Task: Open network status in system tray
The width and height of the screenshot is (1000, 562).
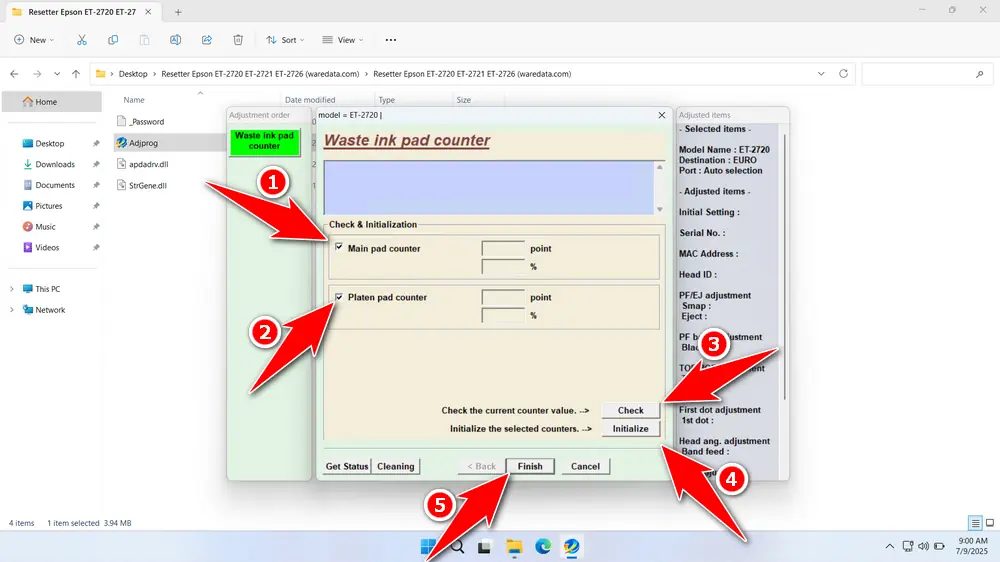Action: point(908,547)
